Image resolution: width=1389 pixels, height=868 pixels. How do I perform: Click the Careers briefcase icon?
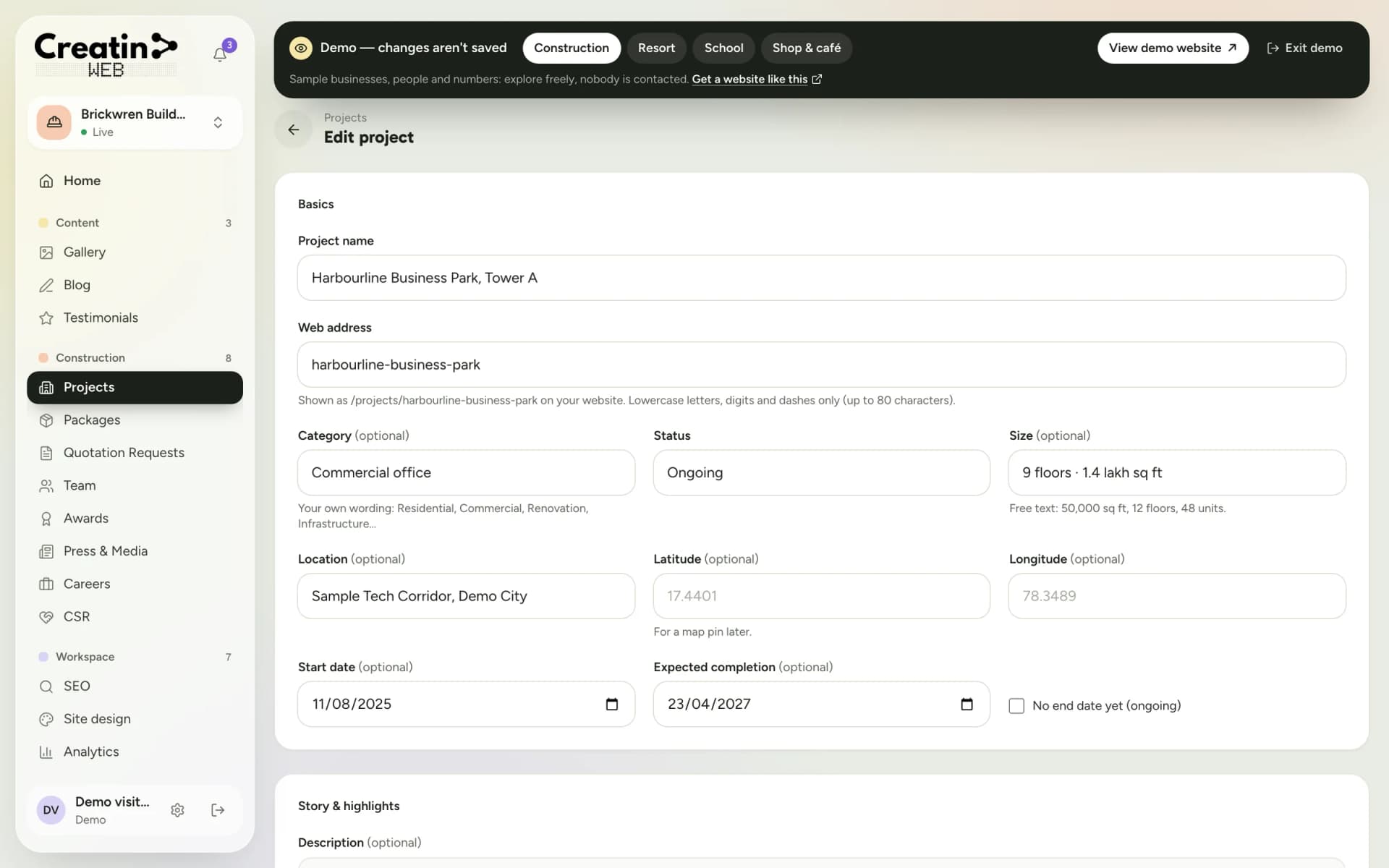pos(46,584)
